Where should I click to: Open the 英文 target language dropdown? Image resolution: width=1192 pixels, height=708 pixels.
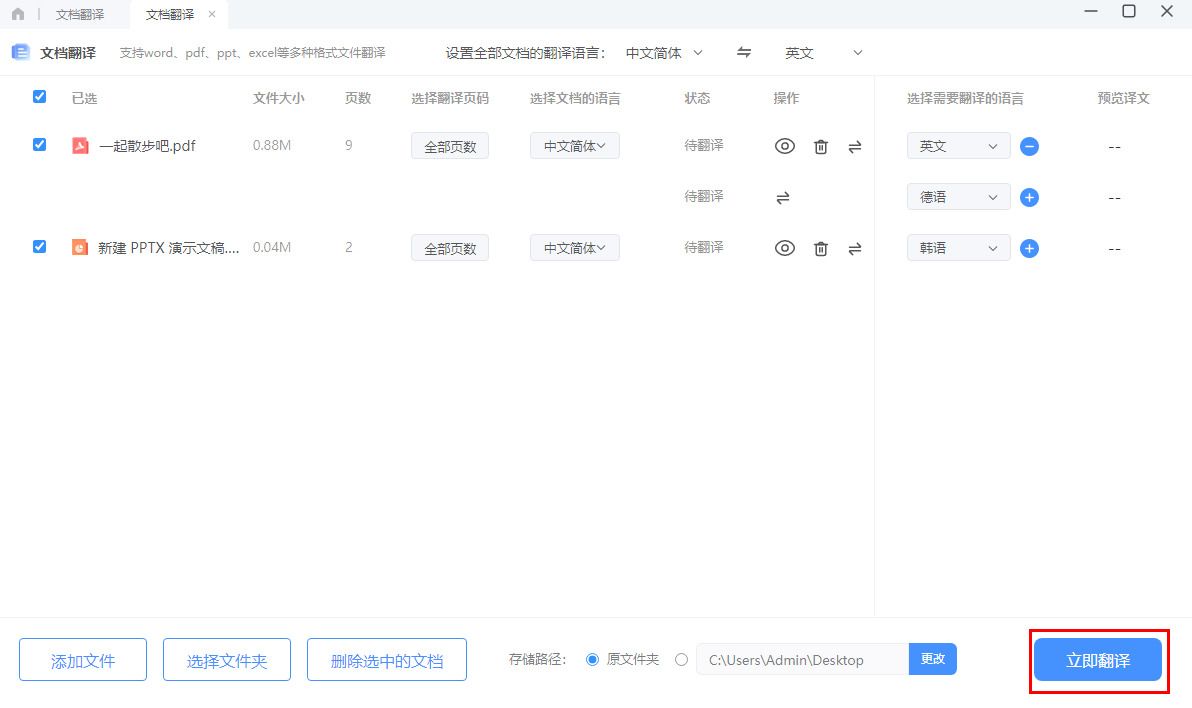click(959, 146)
